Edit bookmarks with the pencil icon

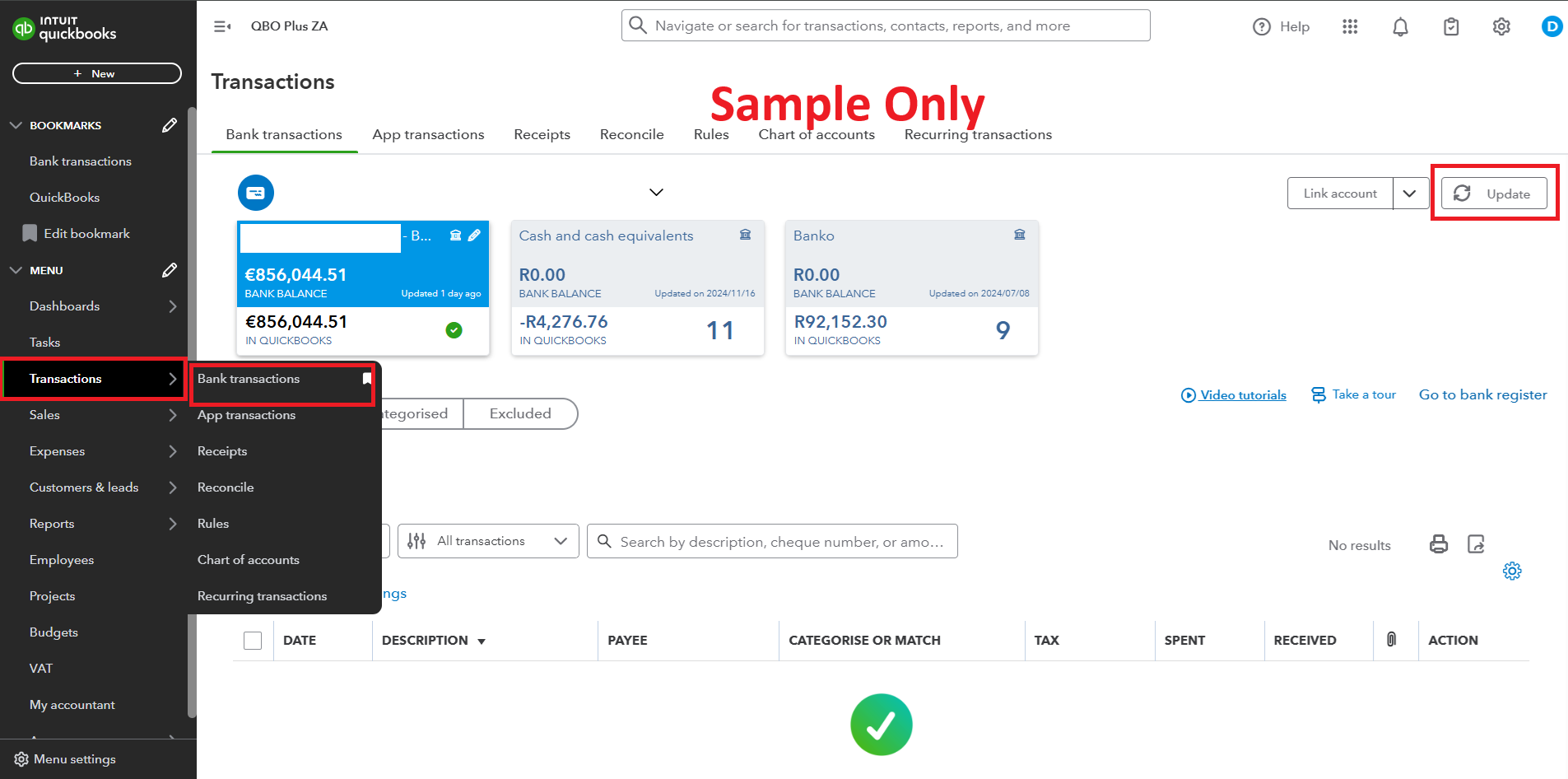pos(170,125)
